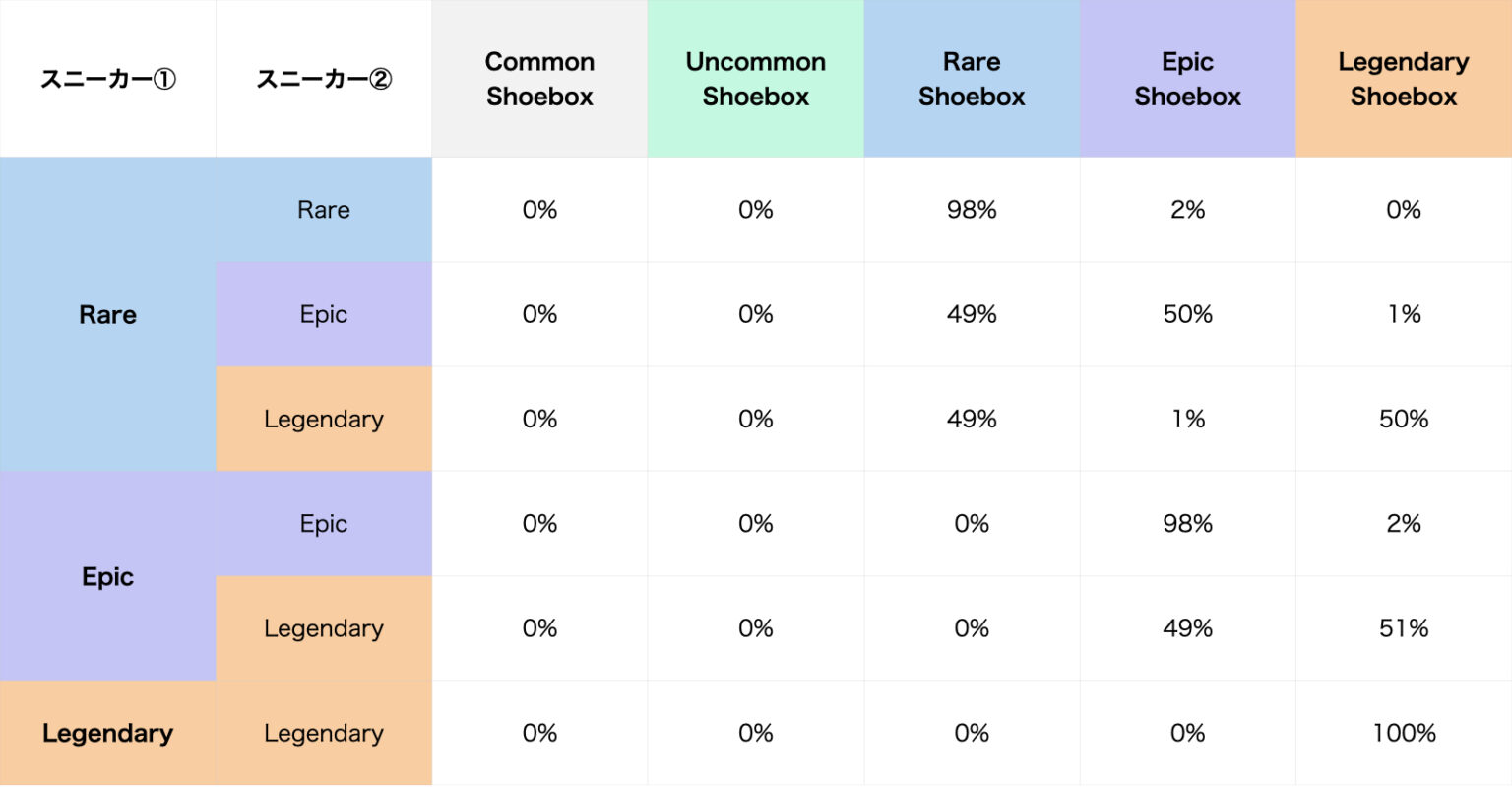
Task: Click the スニーカー① header cell
Action: click(107, 79)
